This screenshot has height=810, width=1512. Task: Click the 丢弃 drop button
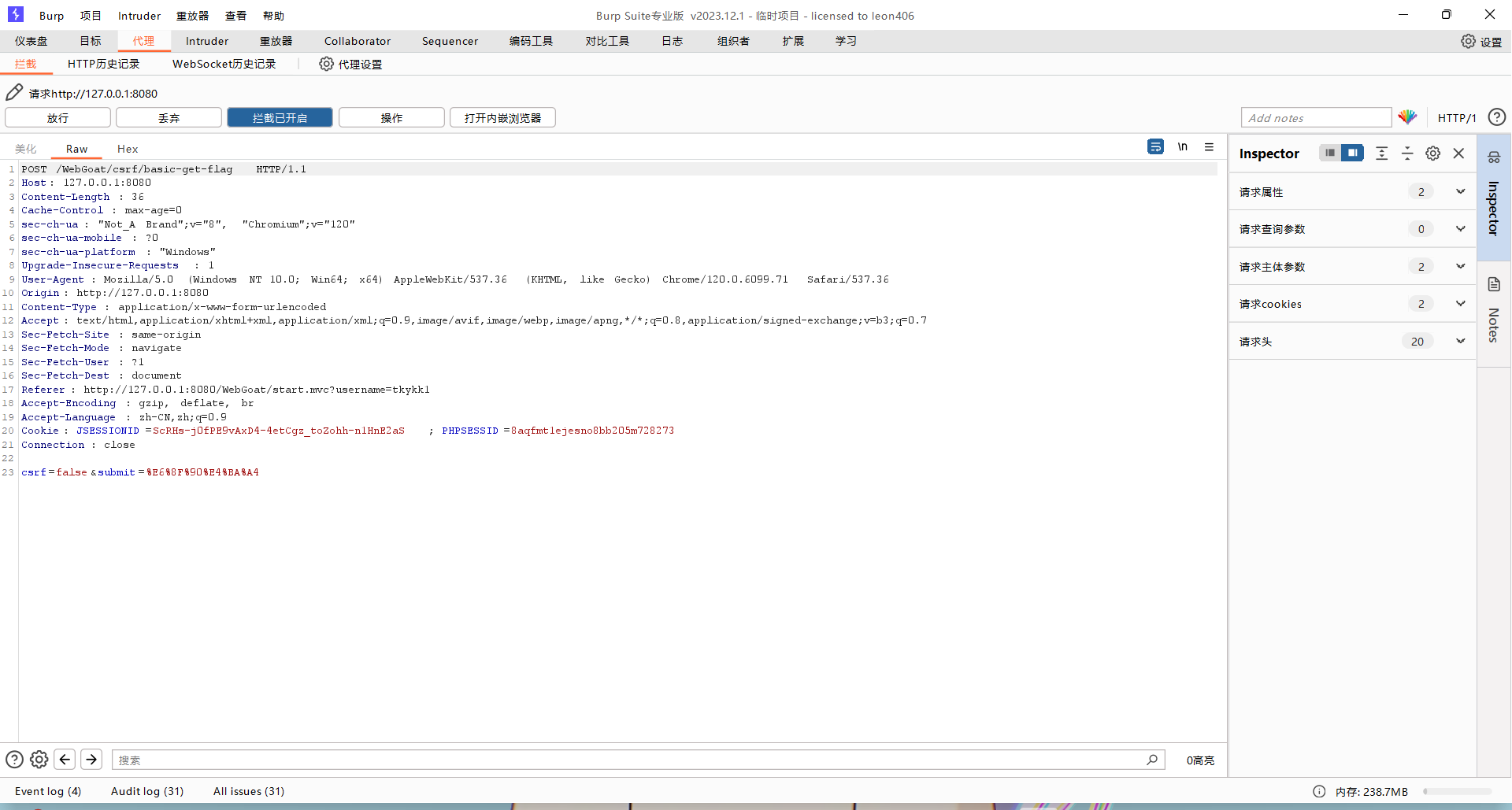point(169,117)
